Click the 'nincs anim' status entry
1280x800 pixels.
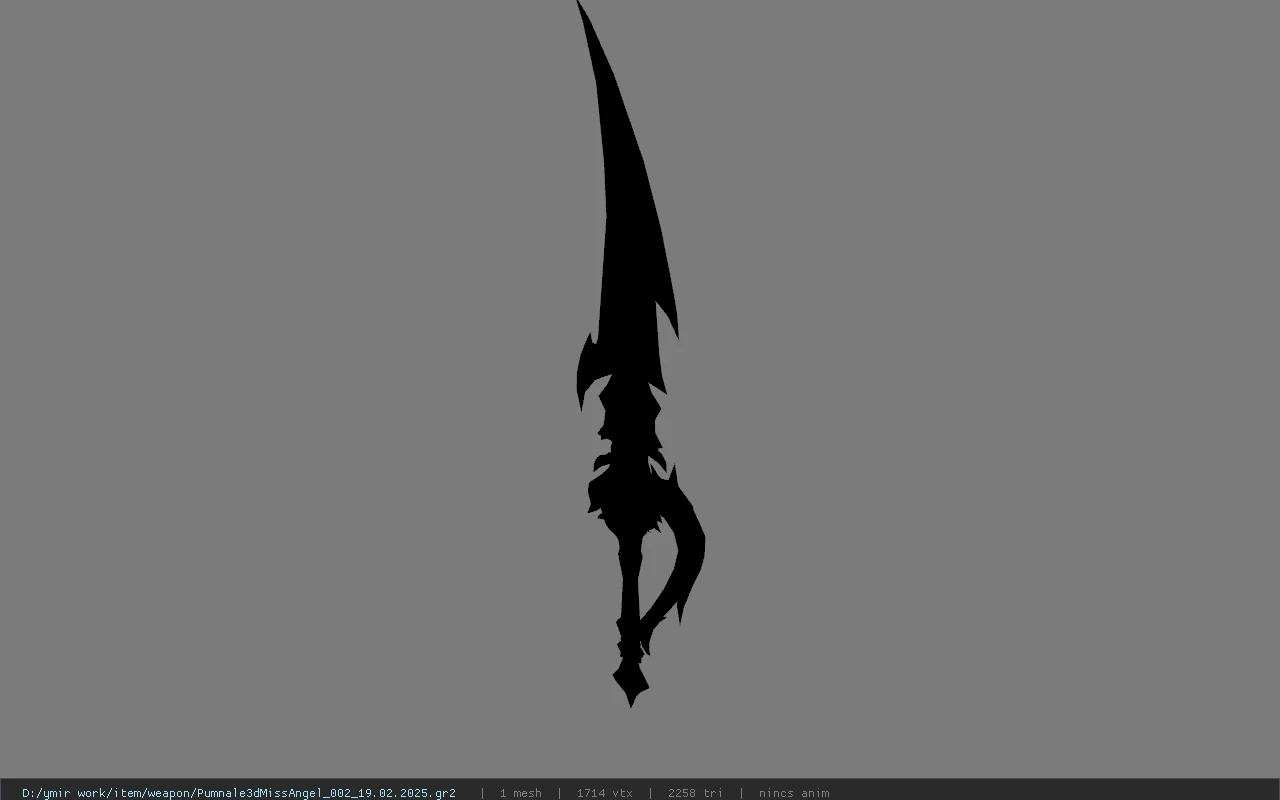click(794, 793)
